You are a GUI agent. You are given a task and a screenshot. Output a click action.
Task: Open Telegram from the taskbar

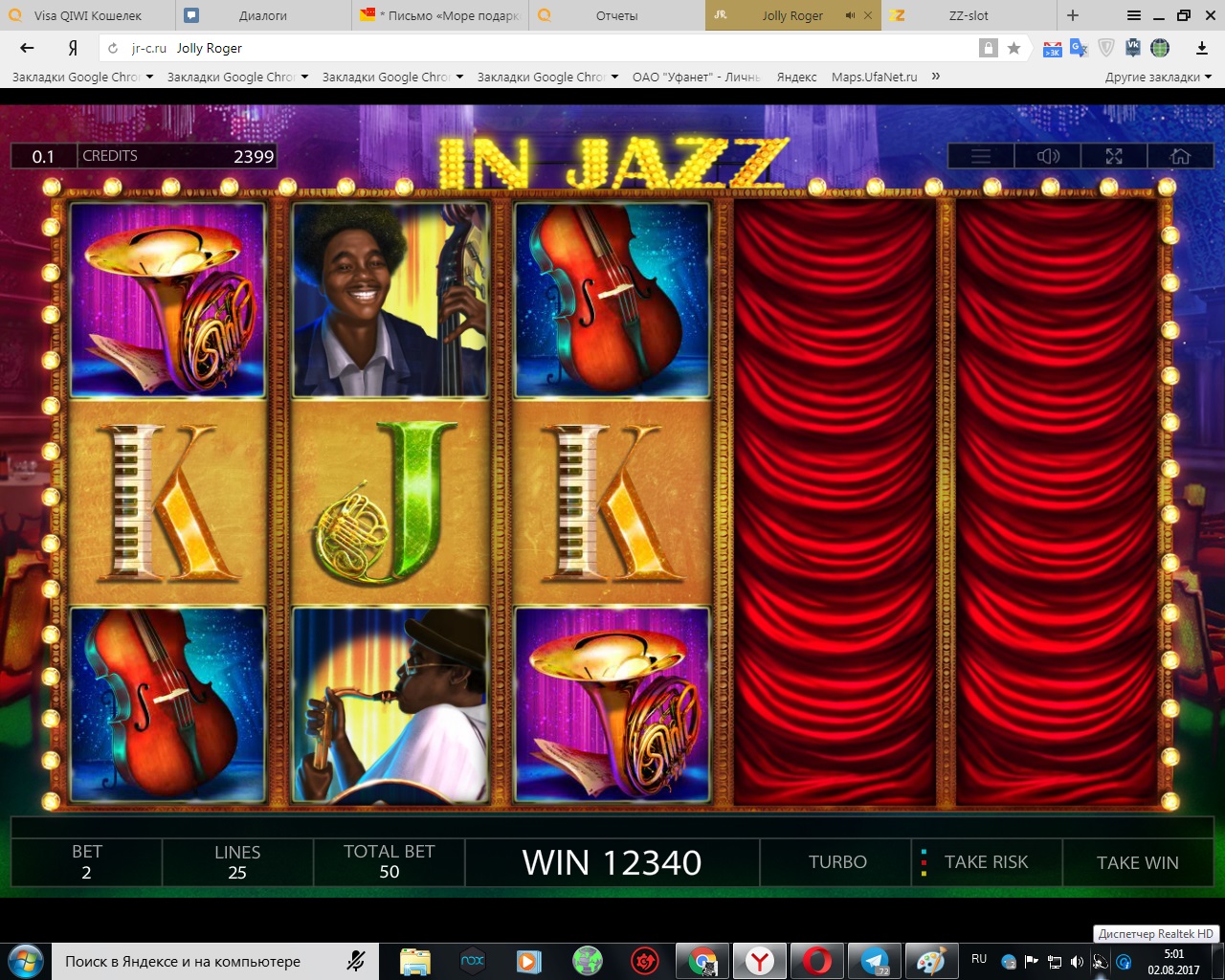click(875, 961)
